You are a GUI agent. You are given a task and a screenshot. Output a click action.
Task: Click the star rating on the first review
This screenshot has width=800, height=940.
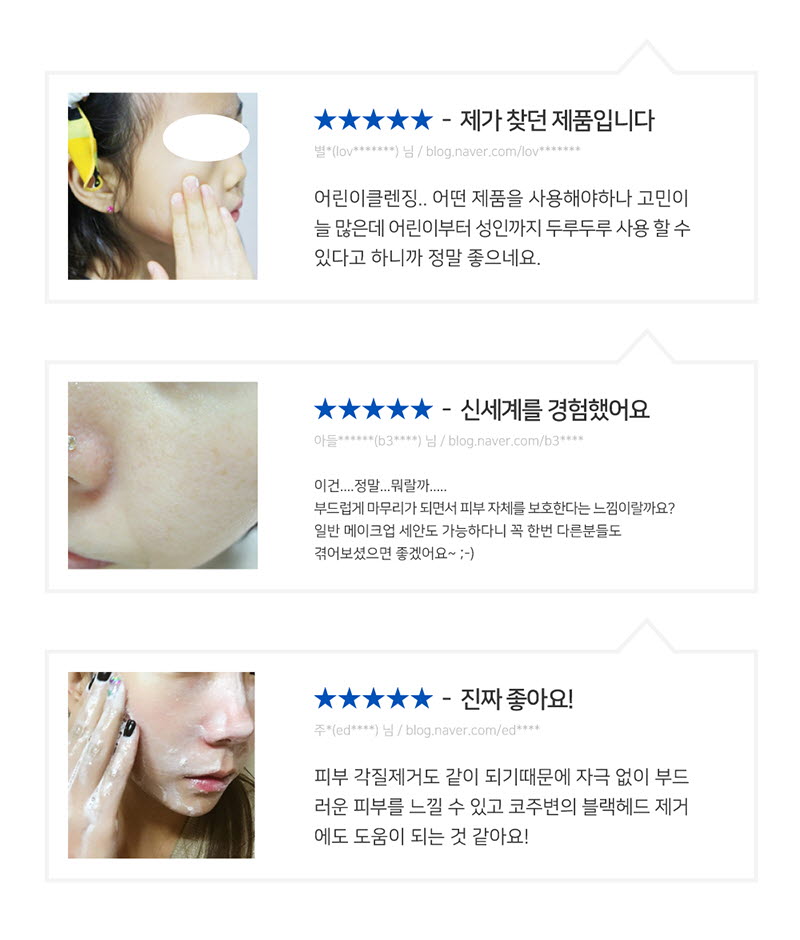point(373,120)
